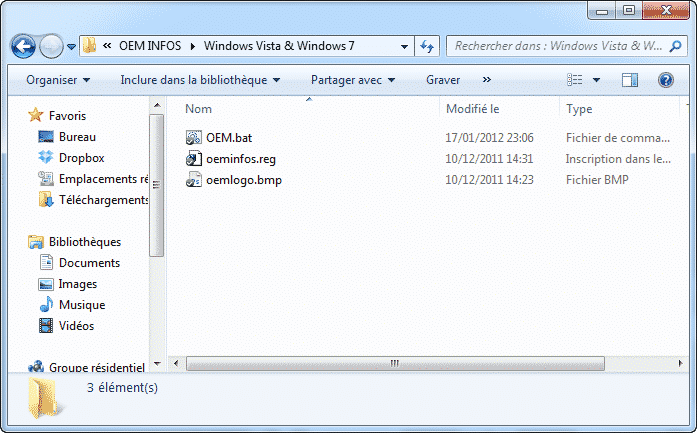Viewport: 697px width, 433px height.
Task: Toggle the preview pane icon
Action: coord(629,80)
